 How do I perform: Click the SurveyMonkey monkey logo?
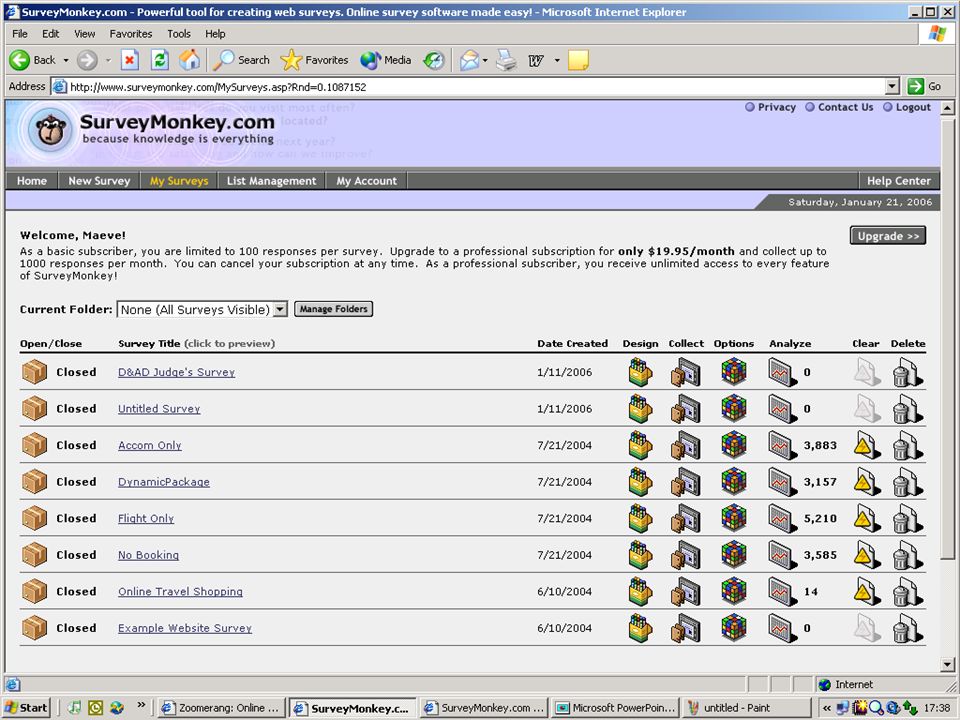coord(50,129)
